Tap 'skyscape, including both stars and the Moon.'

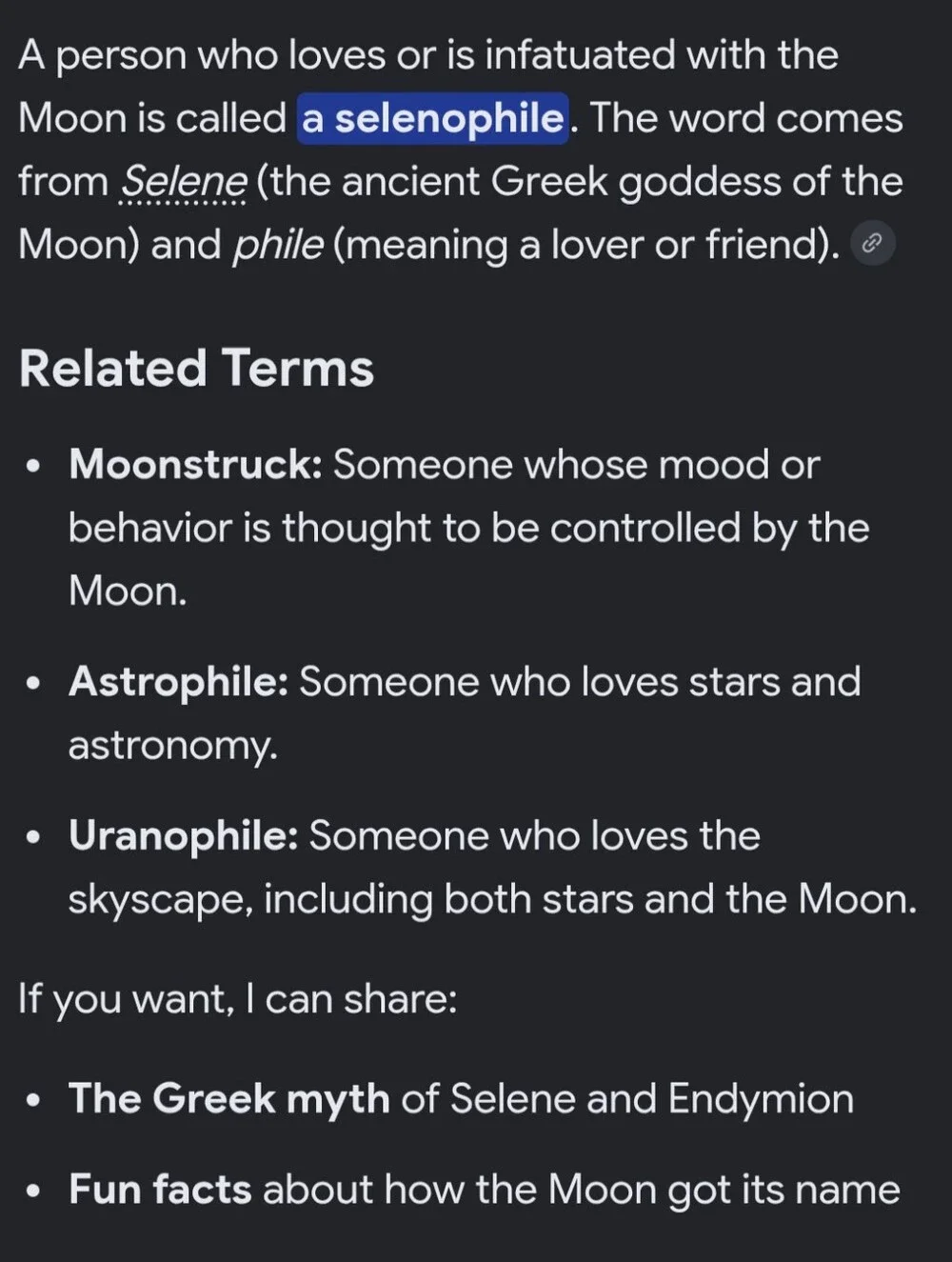pyautogui.click(x=492, y=899)
